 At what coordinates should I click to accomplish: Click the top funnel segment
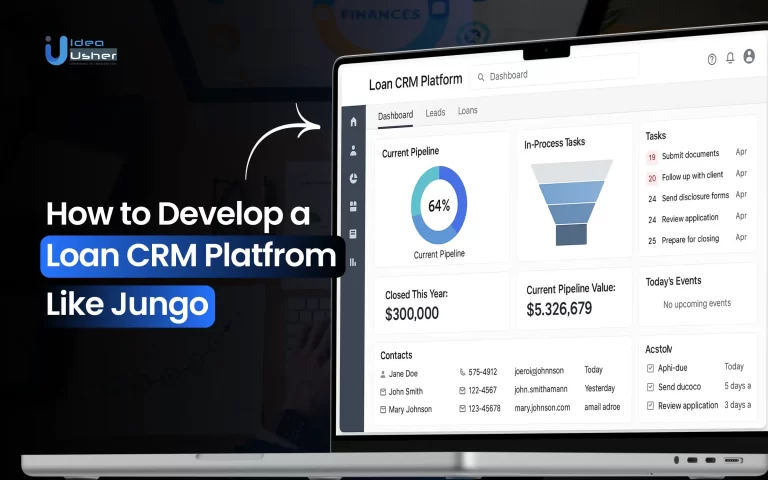[x=571, y=172]
